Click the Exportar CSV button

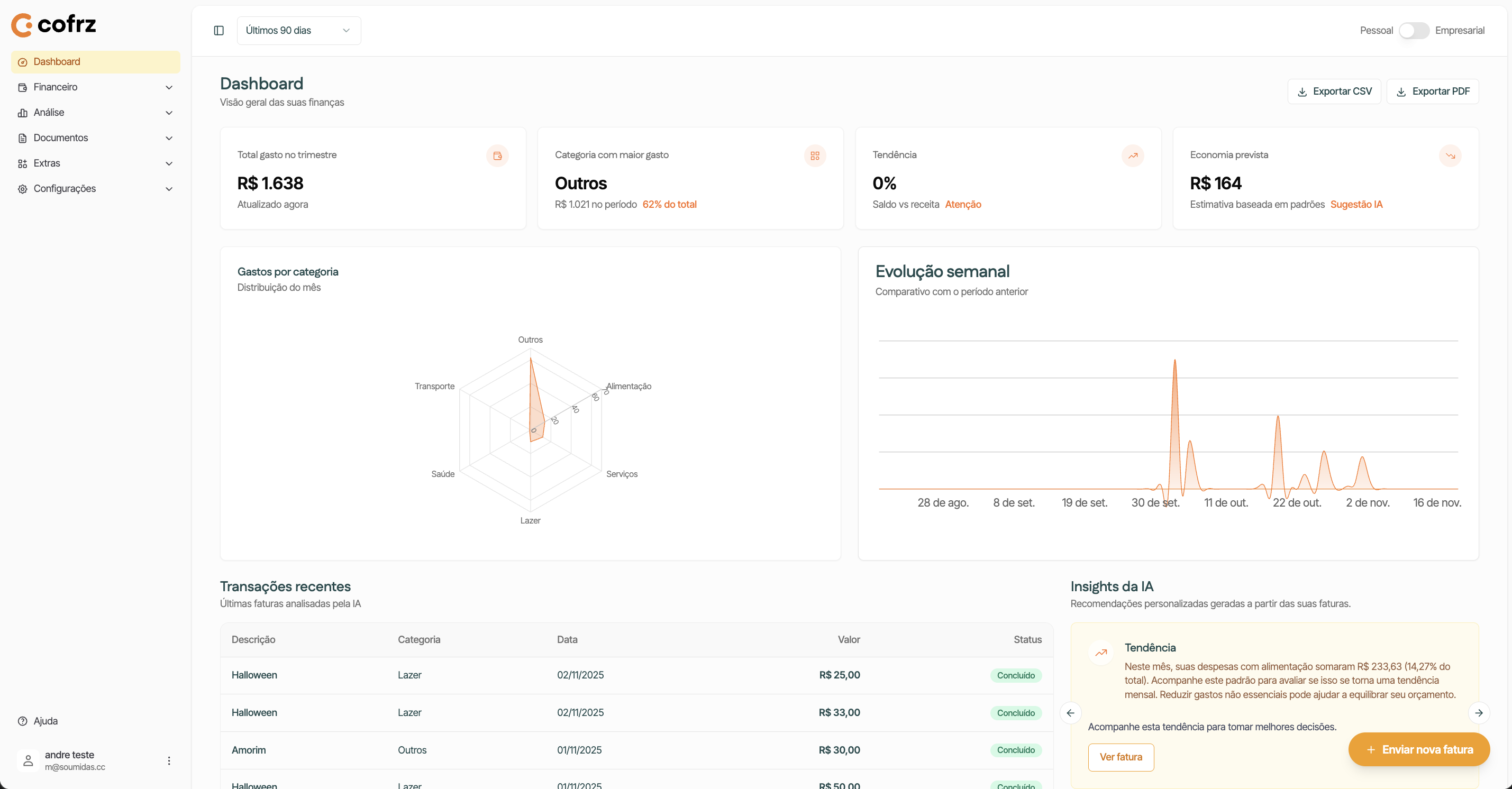coord(1334,91)
